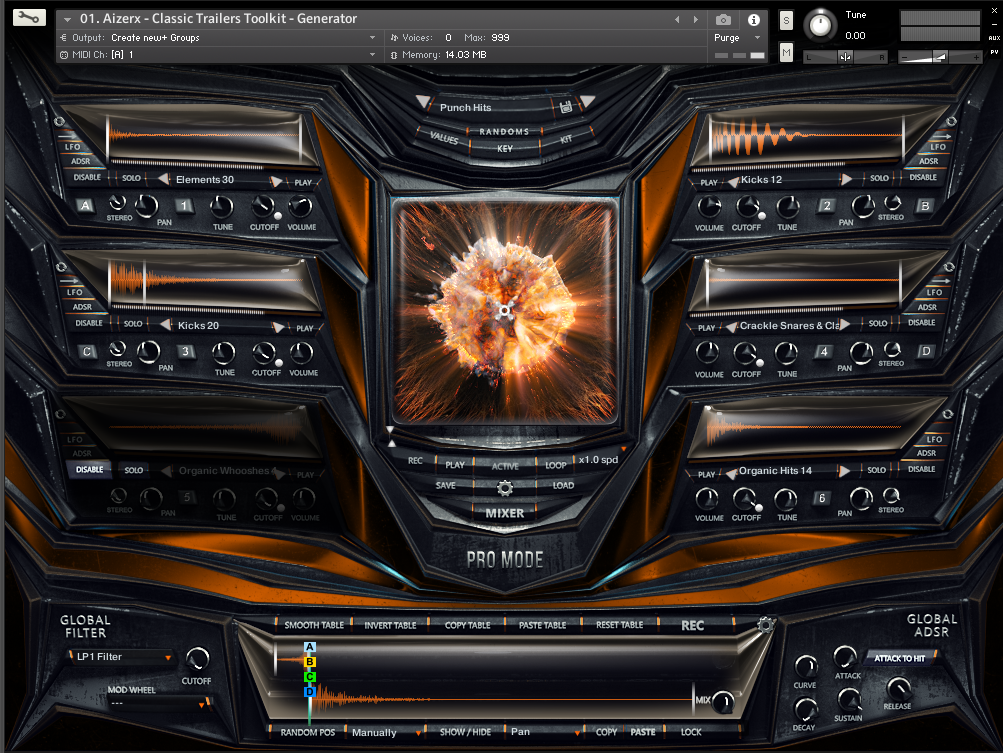1003x753 pixels.
Task: Open the MIXER page
Action: click(505, 513)
